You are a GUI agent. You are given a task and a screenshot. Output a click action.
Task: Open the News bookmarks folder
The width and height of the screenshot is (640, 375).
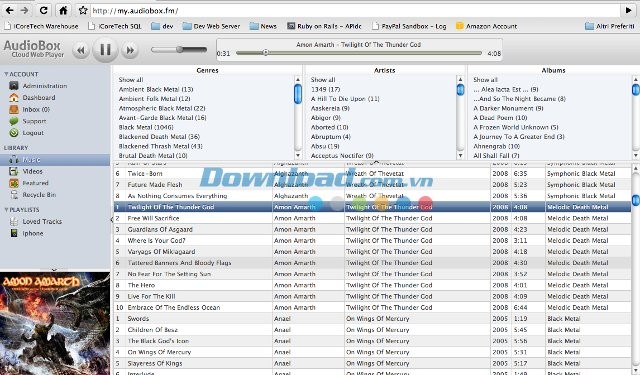point(263,26)
